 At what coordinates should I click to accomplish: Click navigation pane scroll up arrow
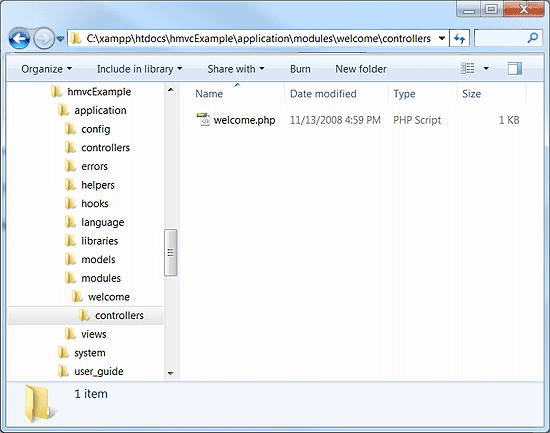click(x=171, y=90)
